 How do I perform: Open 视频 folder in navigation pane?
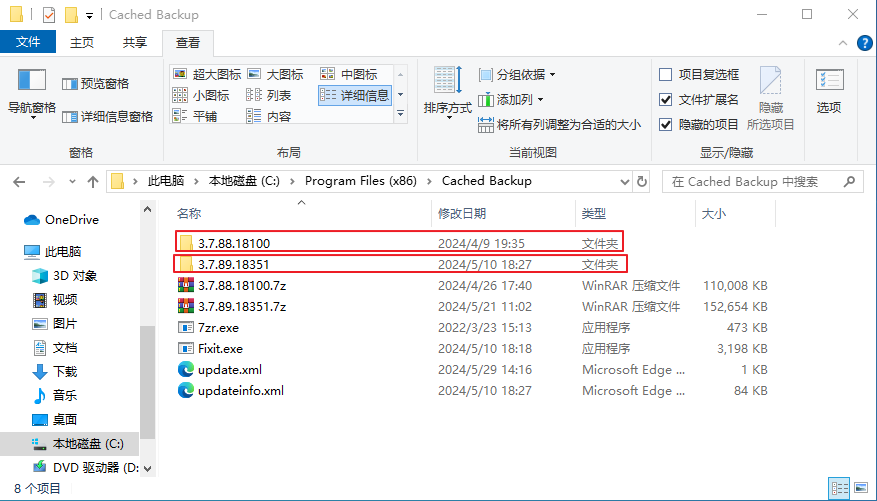[55, 300]
